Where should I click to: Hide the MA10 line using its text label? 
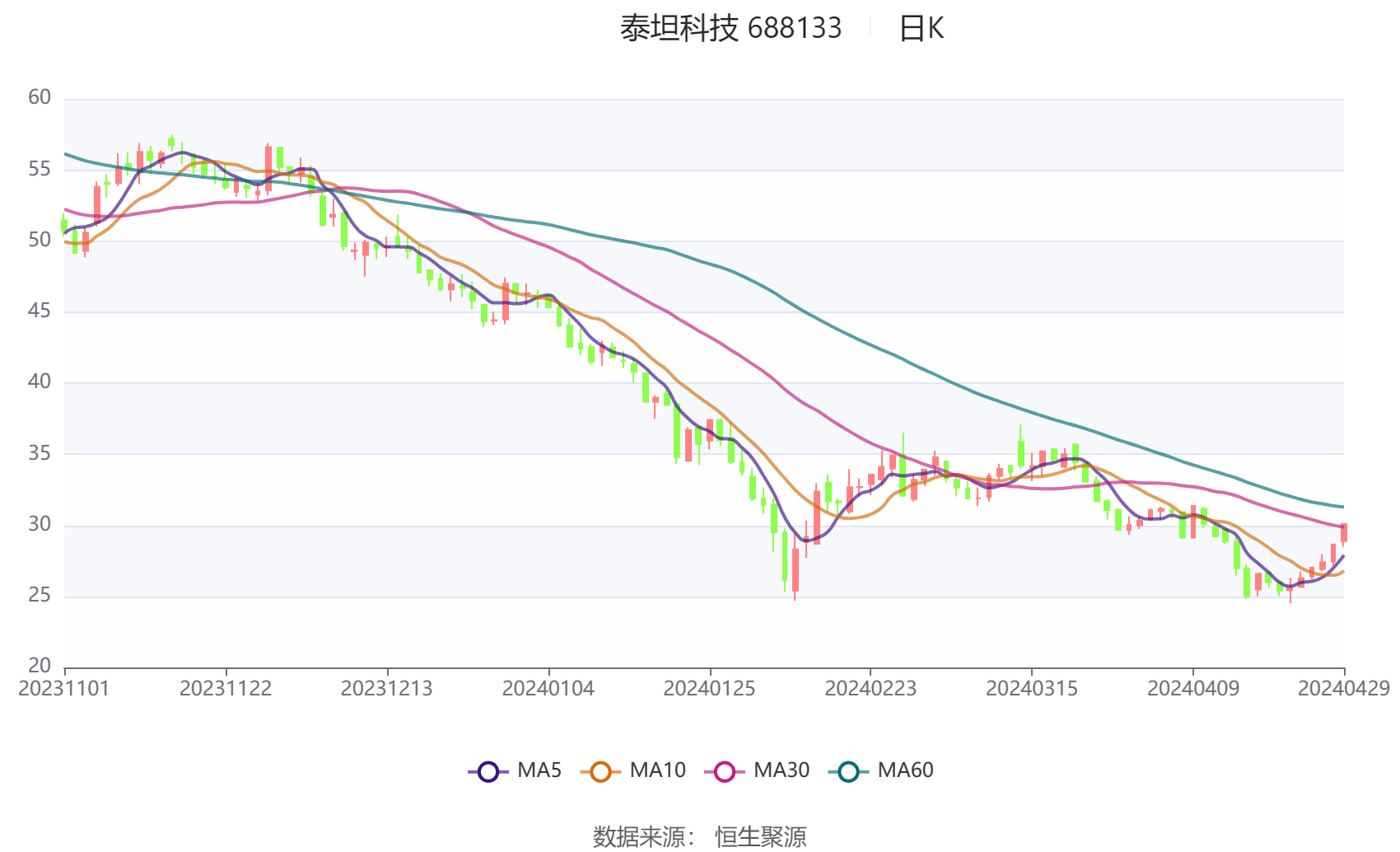[x=657, y=770]
